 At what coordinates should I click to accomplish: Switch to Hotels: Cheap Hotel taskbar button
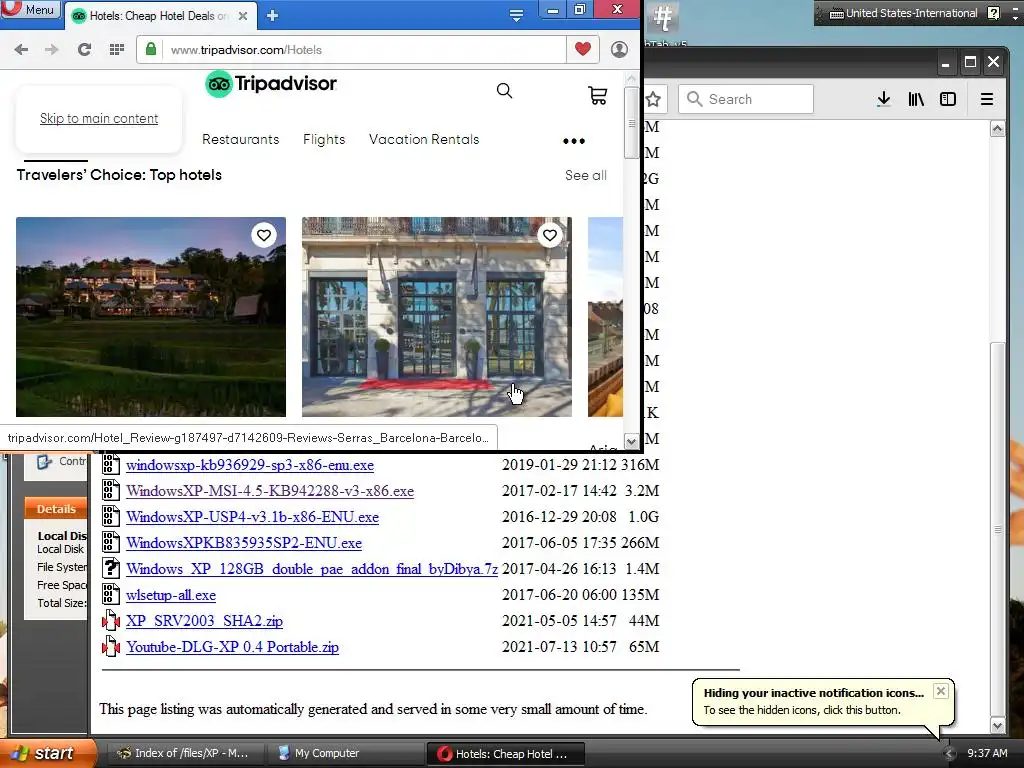click(x=505, y=753)
